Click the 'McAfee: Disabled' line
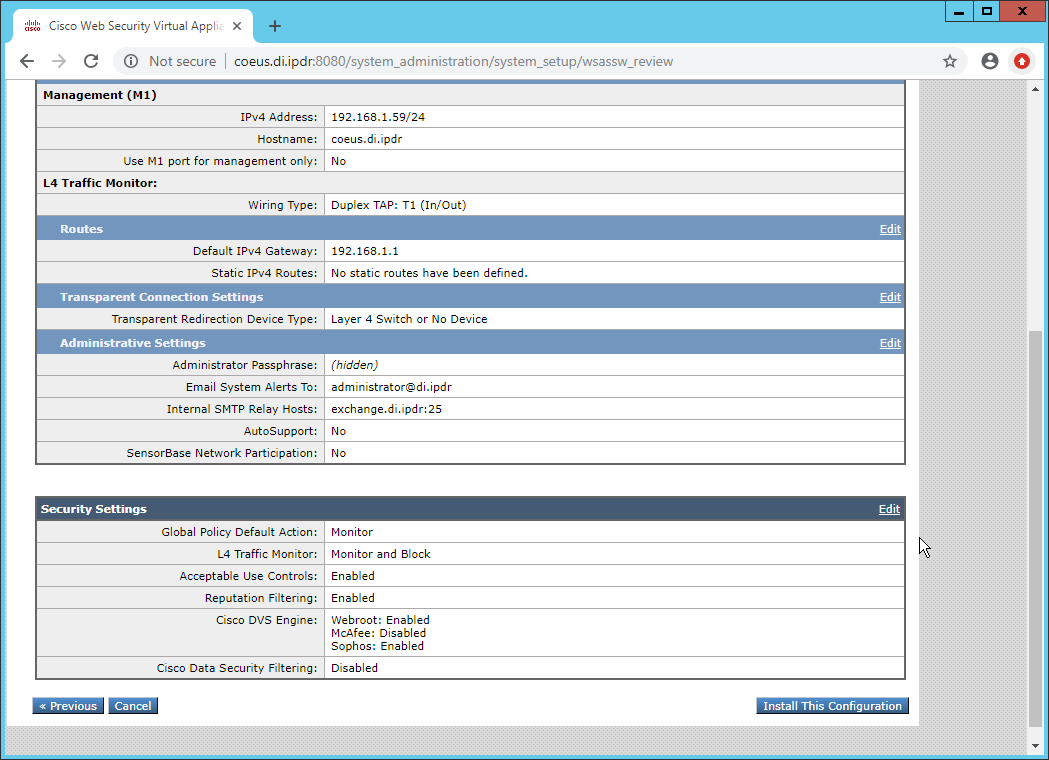The image size is (1049, 760). point(379,633)
